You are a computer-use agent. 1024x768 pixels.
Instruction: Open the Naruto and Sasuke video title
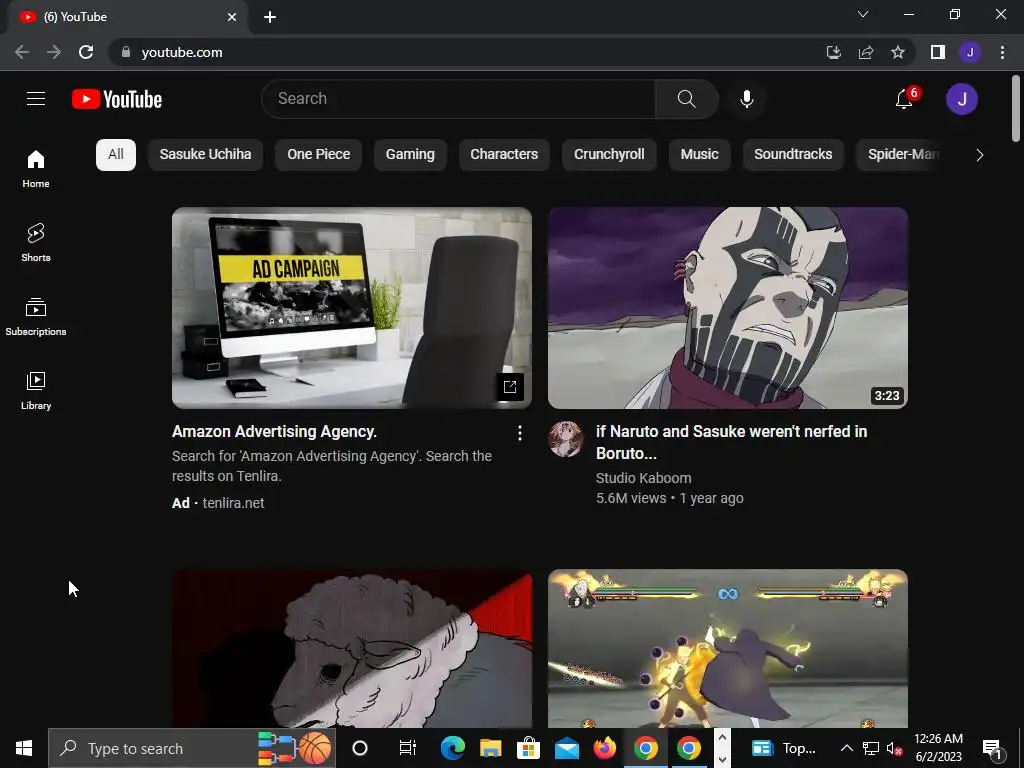[x=731, y=442]
